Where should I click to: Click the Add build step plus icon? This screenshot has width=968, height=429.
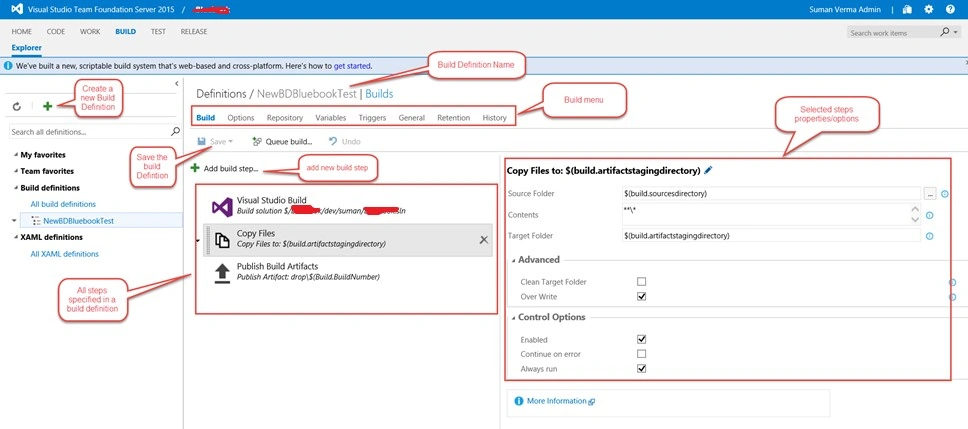(x=195, y=168)
